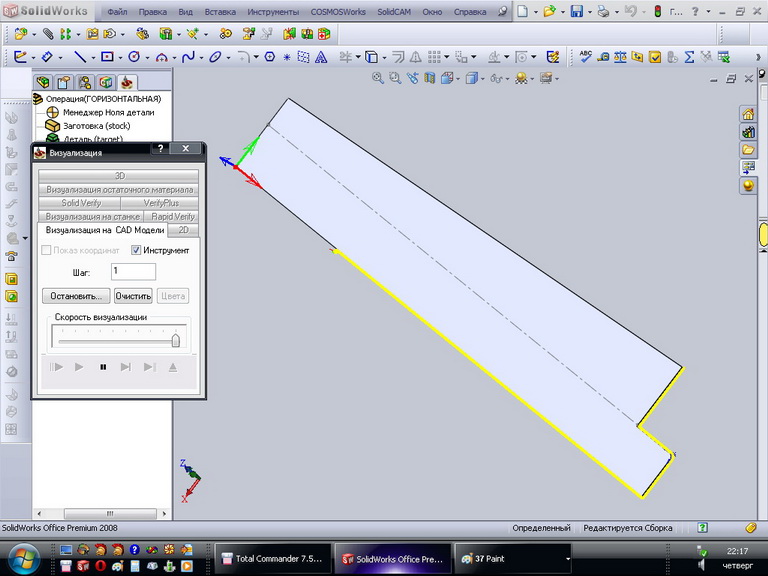Open the Rectangle tool dropdown arrow

coord(120,57)
